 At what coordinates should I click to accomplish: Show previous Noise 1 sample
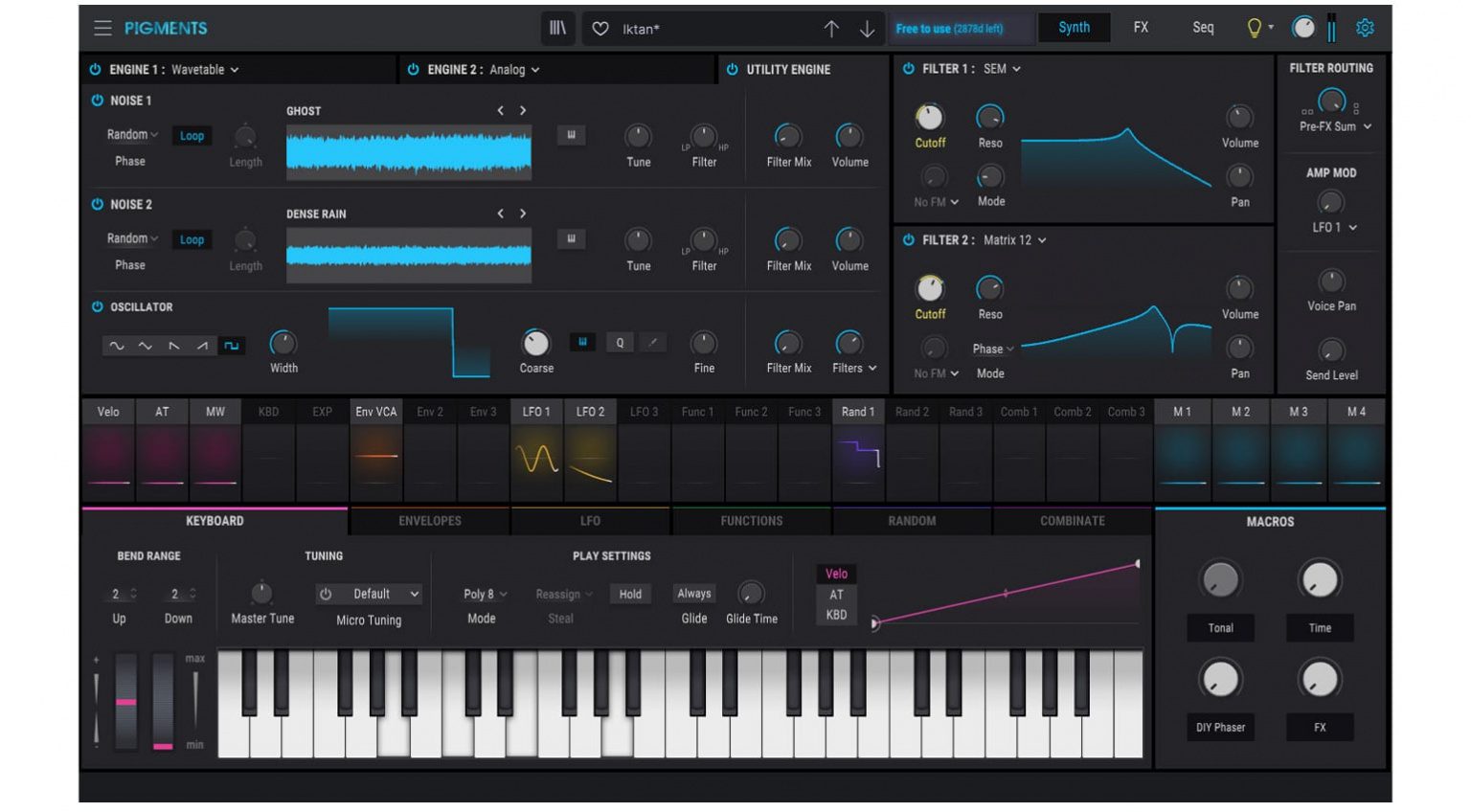point(500,110)
